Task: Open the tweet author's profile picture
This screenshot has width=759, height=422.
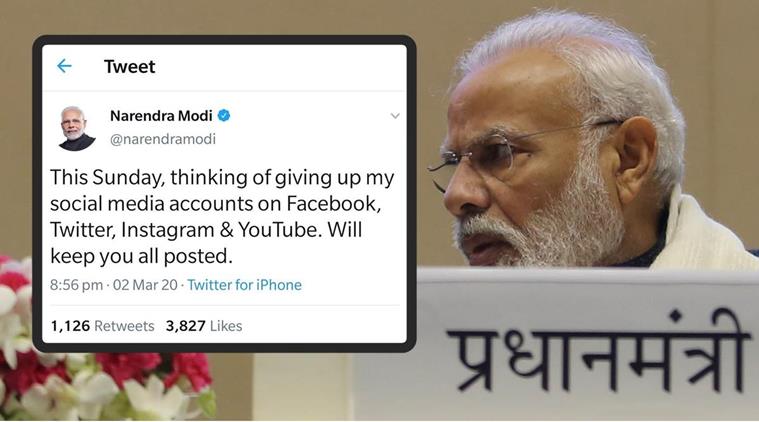Action: [x=76, y=128]
